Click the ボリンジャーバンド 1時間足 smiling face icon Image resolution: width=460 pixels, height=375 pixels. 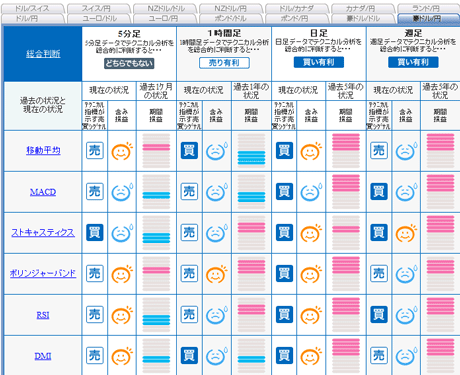(217, 274)
